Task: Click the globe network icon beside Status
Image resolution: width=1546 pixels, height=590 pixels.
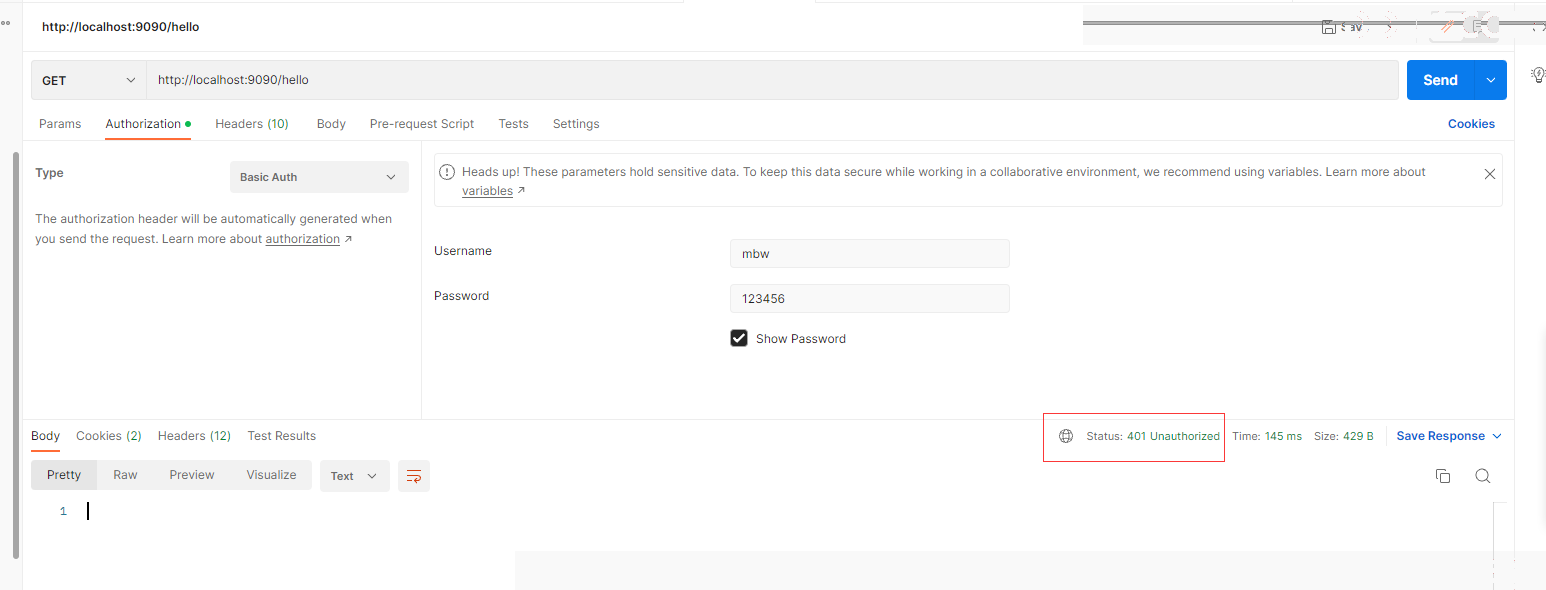Action: 1066,436
